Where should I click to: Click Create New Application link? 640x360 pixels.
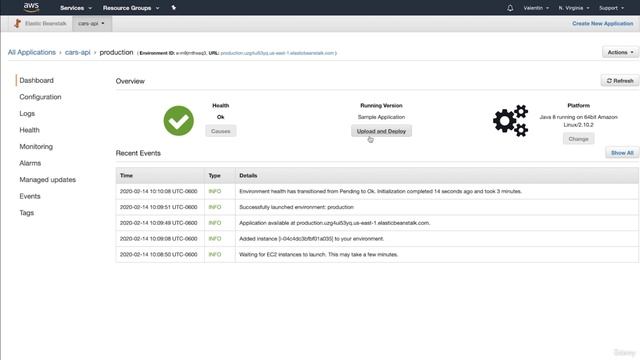(602, 24)
